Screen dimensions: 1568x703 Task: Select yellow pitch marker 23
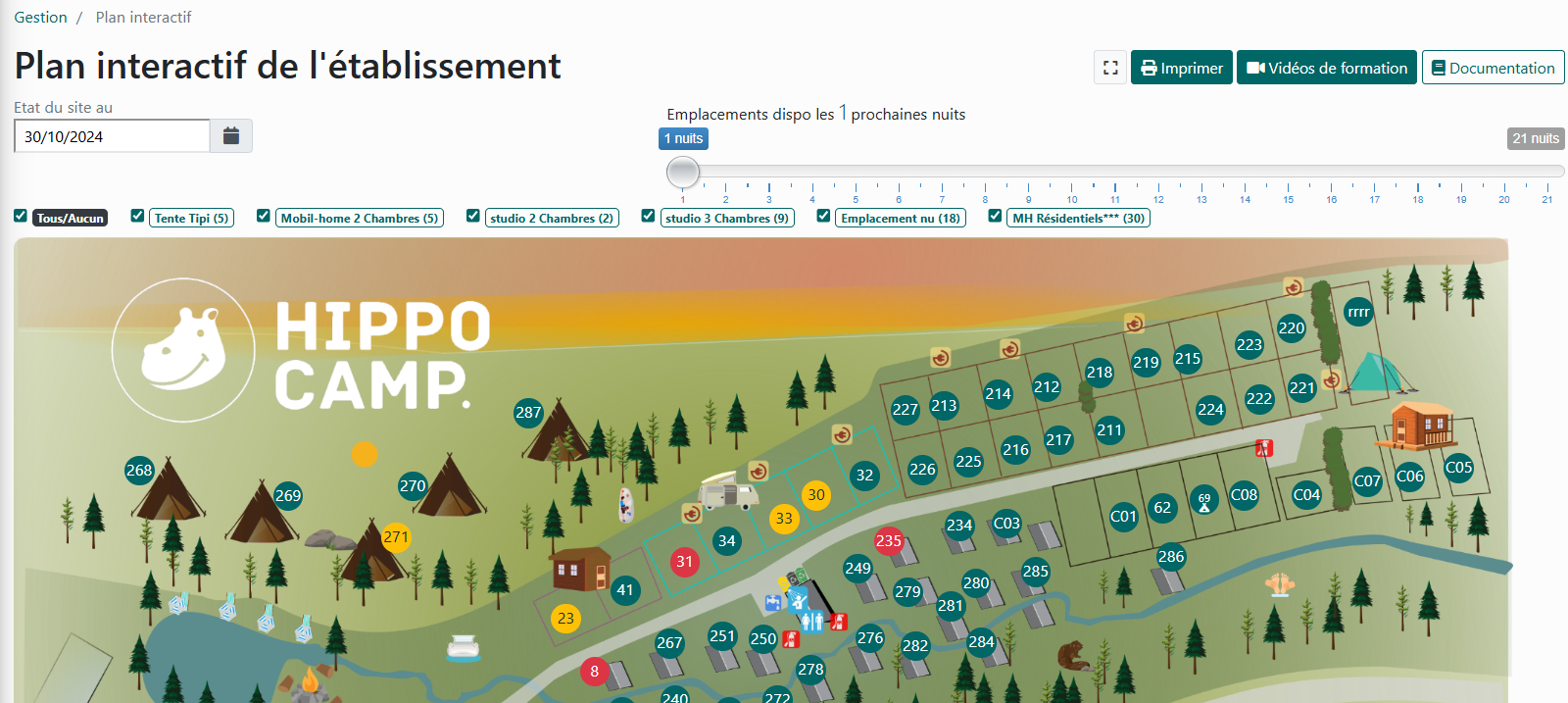coord(565,619)
